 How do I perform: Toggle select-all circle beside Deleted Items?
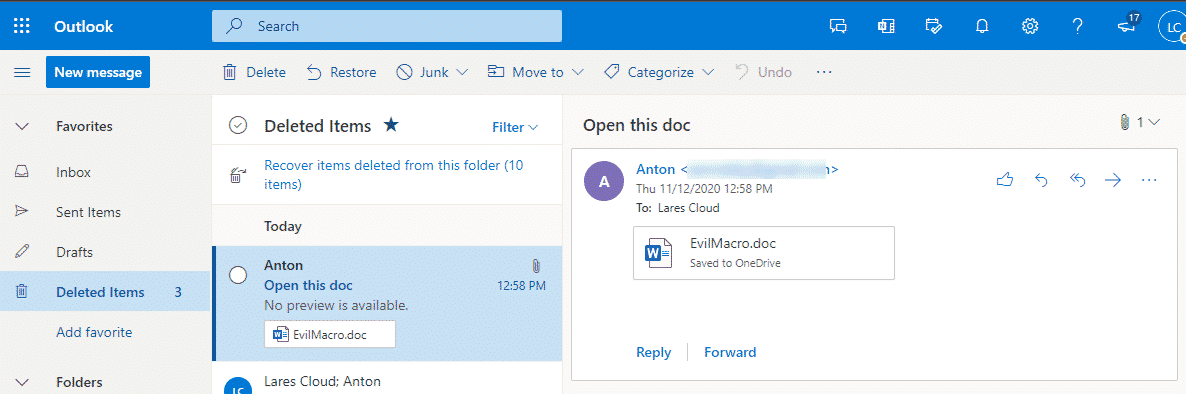[x=238, y=126]
